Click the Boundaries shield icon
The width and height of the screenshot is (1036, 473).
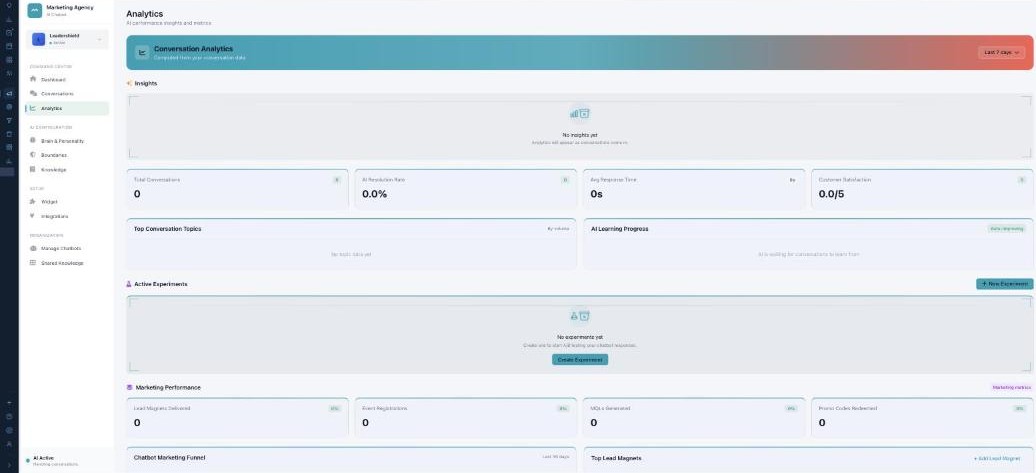33,155
